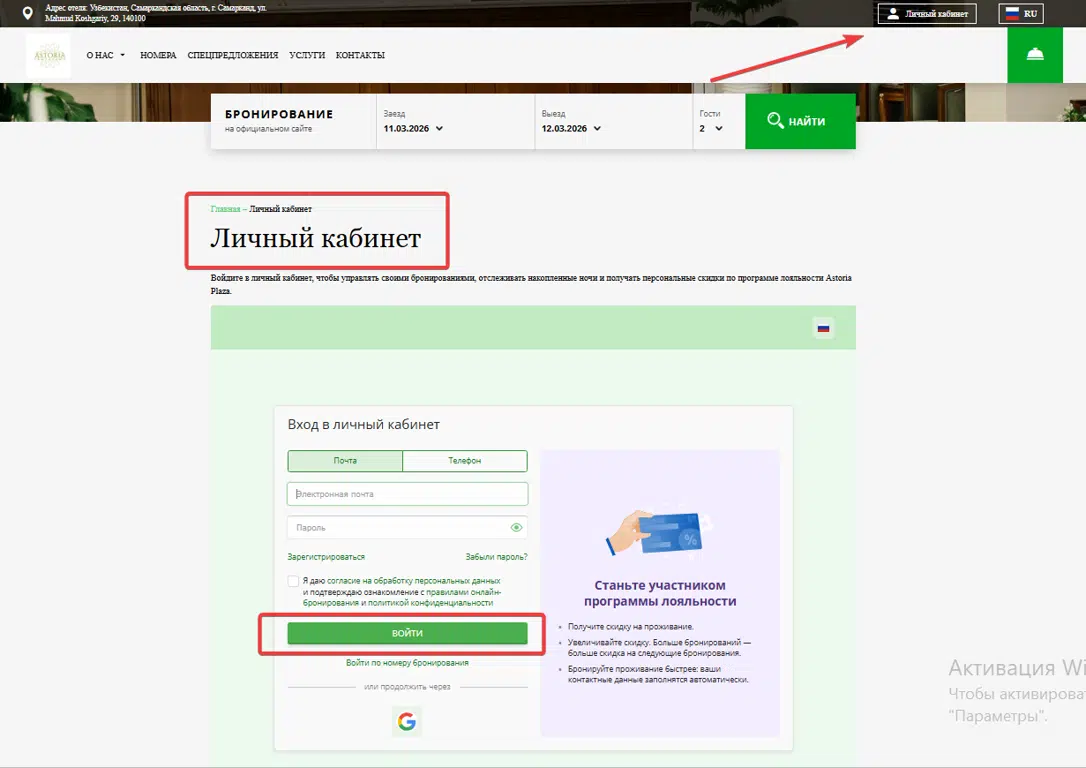Click the Astoria hotel logo
Image resolution: width=1086 pixels, height=768 pixels.
click(x=48, y=56)
